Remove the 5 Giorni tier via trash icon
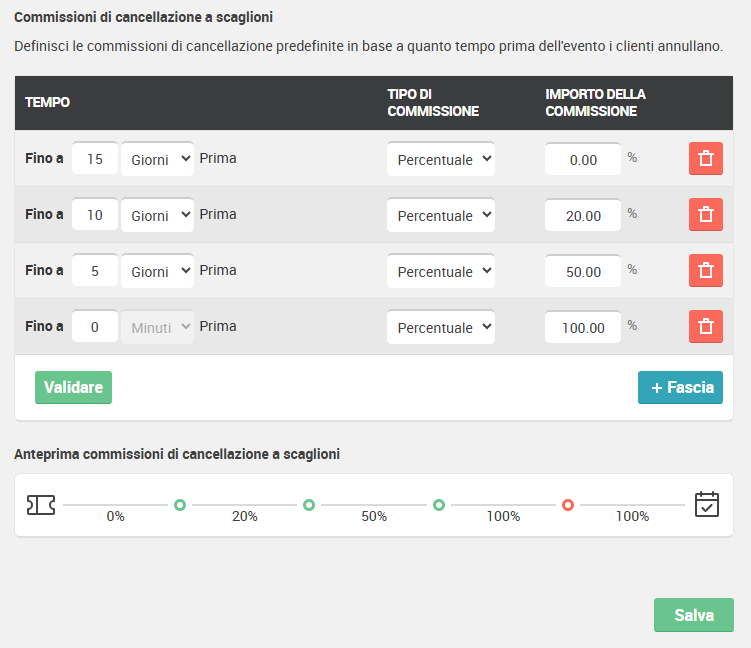 pyautogui.click(x=705, y=271)
